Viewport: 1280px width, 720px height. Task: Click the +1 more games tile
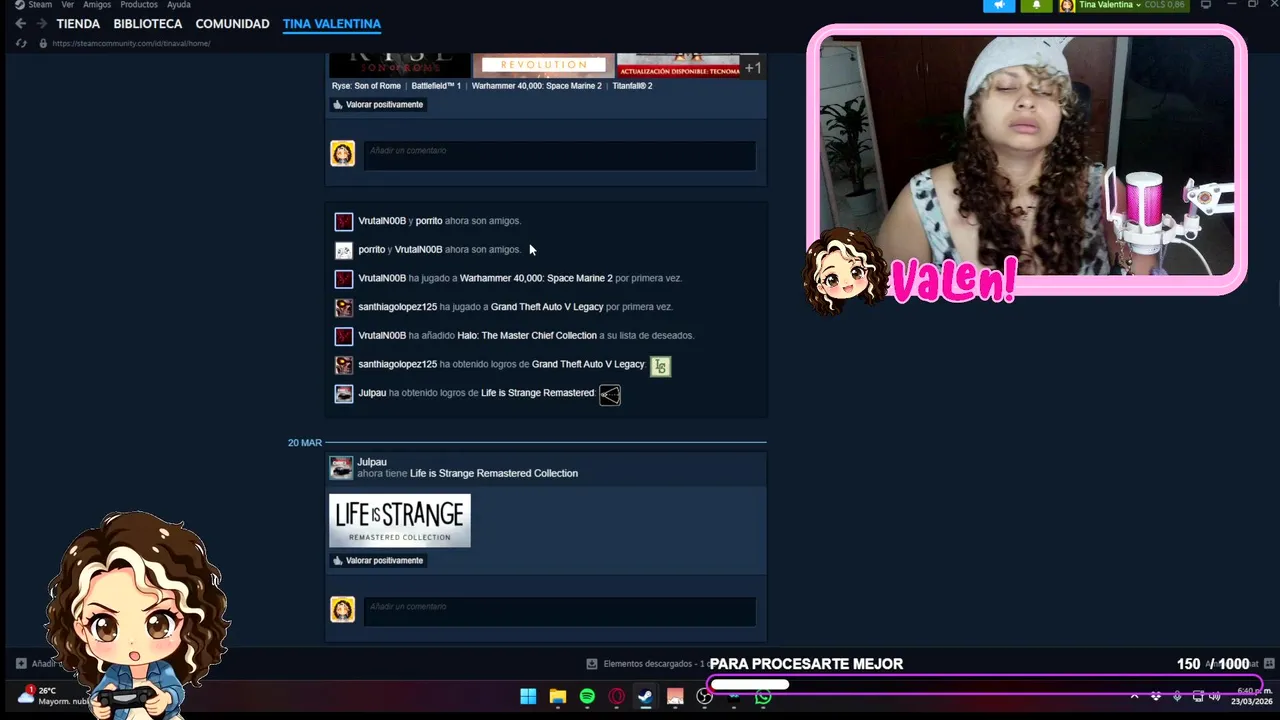pos(753,67)
